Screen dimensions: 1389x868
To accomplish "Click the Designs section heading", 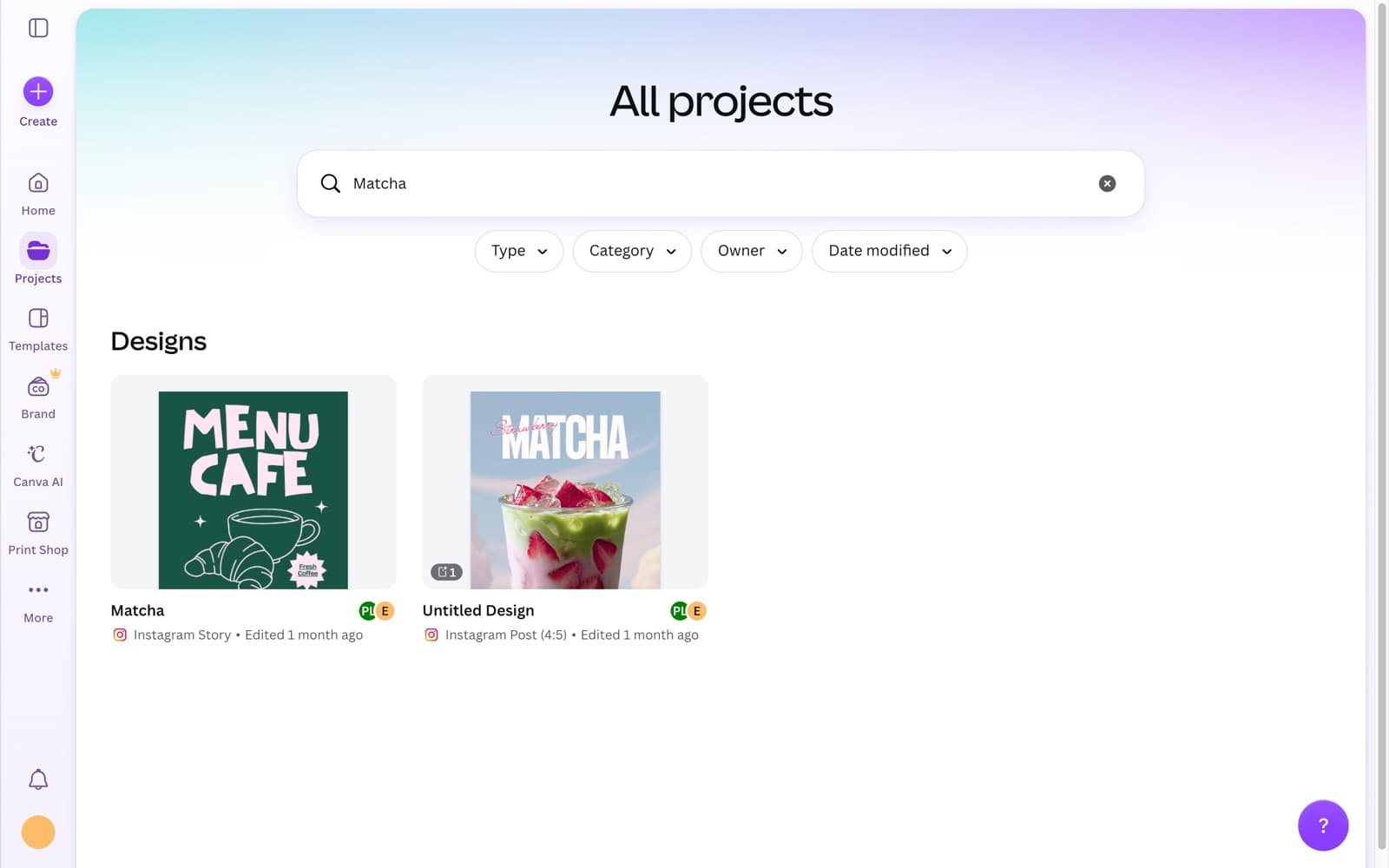I will (159, 341).
